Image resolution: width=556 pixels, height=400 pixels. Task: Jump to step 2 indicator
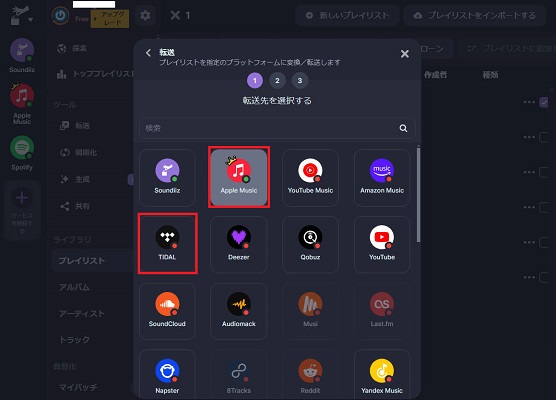pos(277,80)
